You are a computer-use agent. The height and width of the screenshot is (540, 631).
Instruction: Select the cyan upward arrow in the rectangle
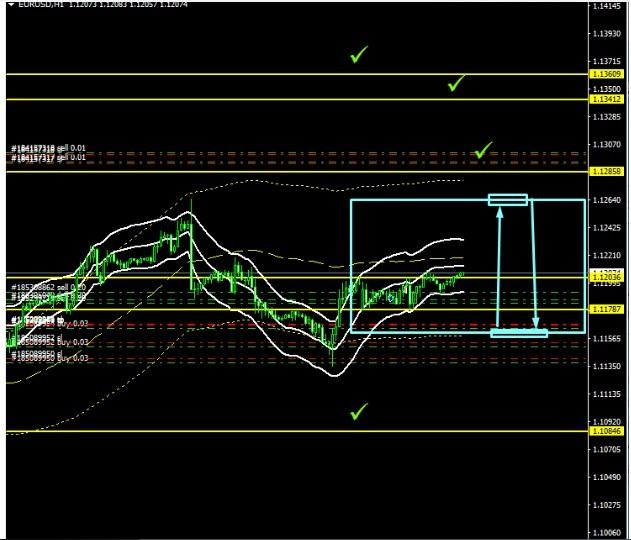pos(499,266)
